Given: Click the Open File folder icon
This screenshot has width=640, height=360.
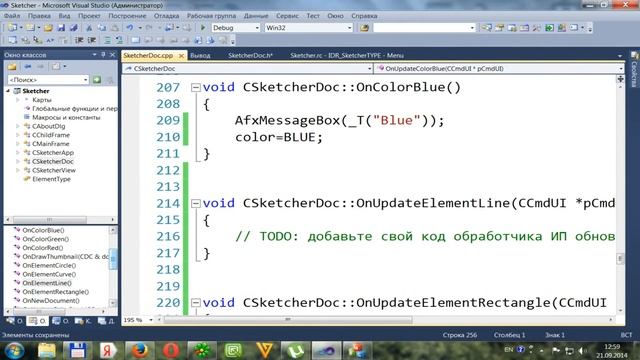Looking at the screenshot, I should (x=48, y=28).
